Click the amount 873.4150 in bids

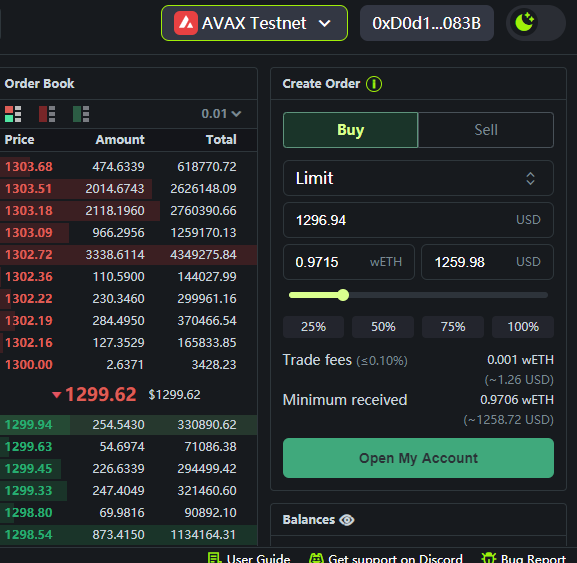click(x=118, y=535)
